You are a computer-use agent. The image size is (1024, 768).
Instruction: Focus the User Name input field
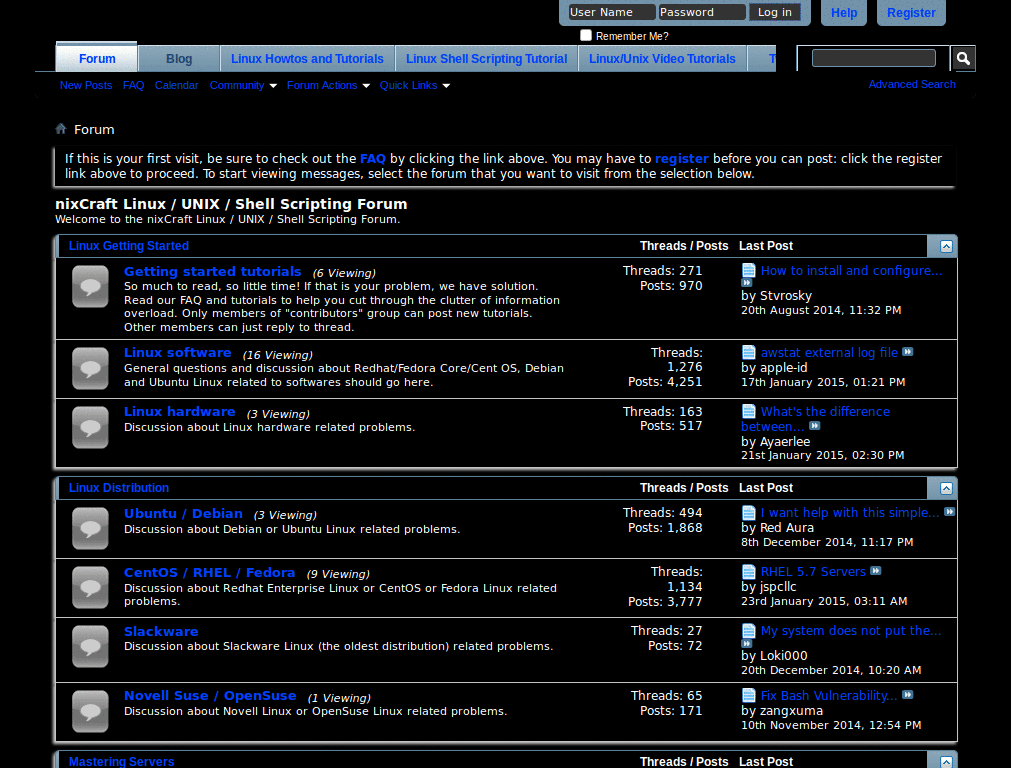pyautogui.click(x=611, y=12)
